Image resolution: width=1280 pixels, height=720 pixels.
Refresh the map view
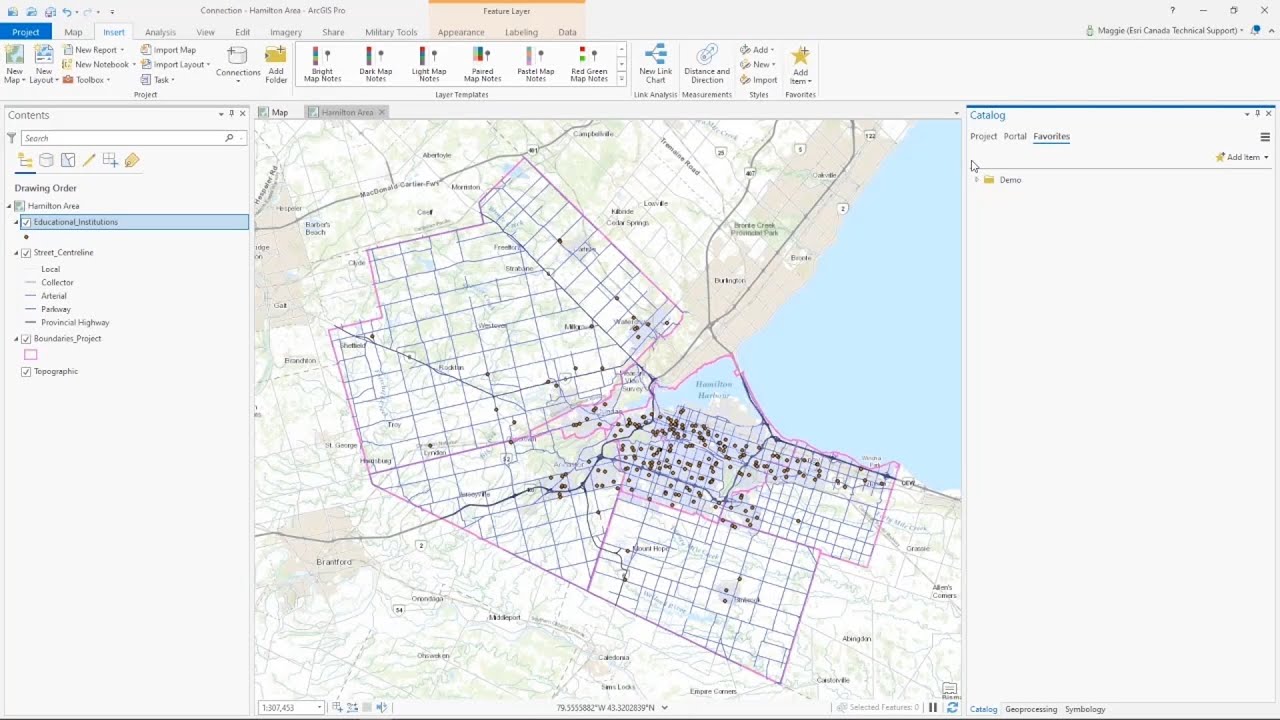pos(952,708)
